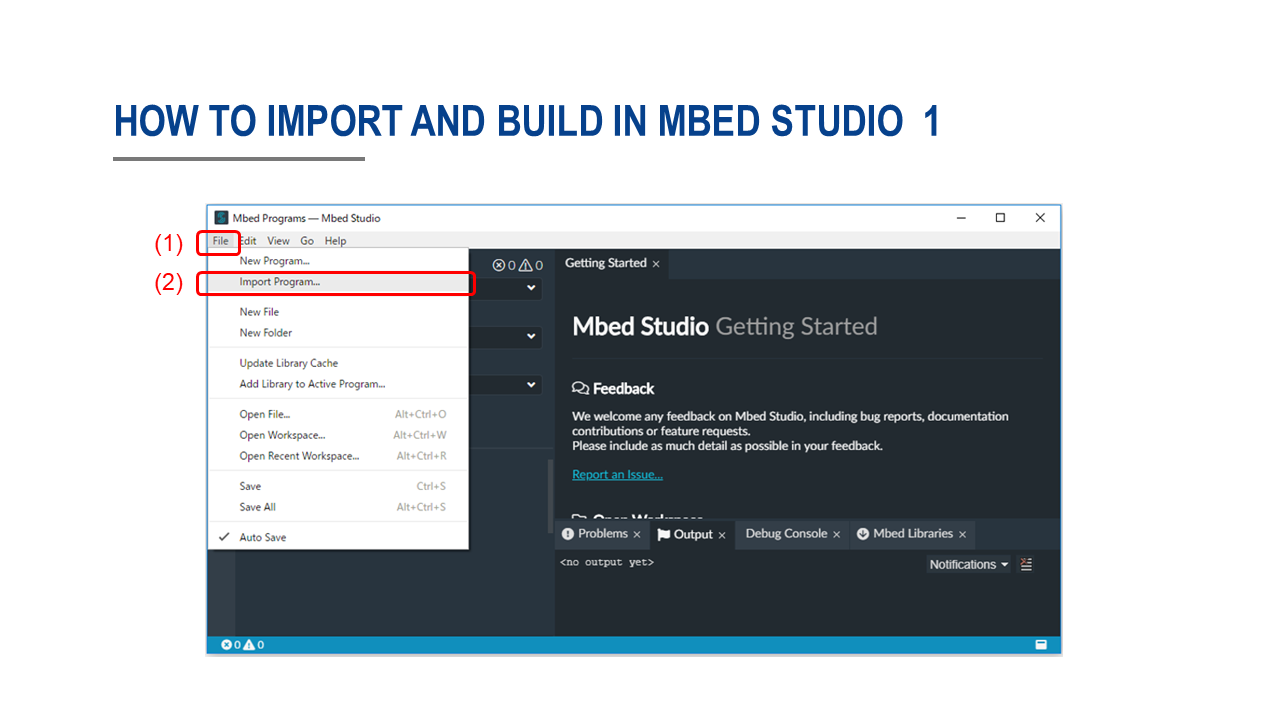Choose Open Workspace... menu entry
Viewport: 1280px width, 720px height.
tap(338, 435)
